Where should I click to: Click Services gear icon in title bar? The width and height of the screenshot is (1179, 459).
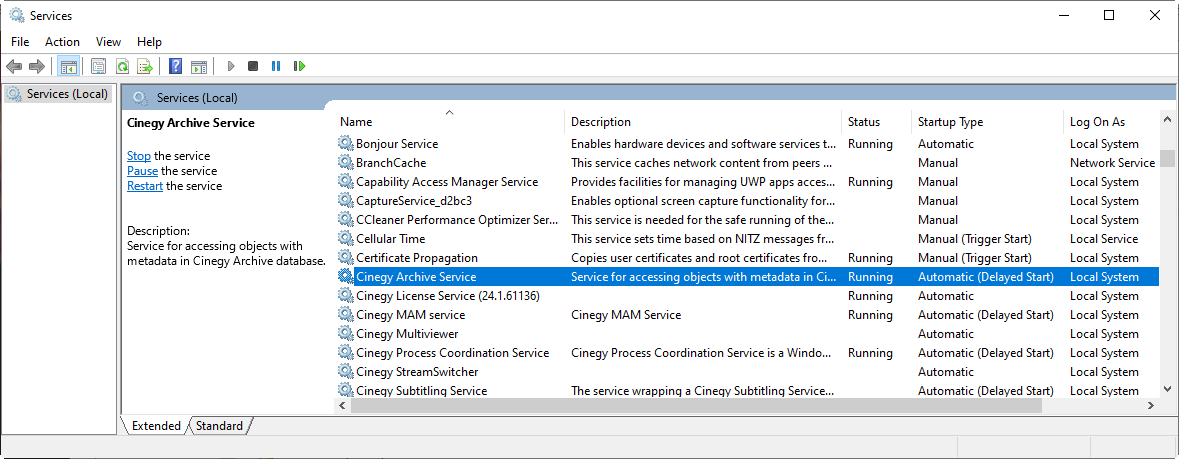17,15
